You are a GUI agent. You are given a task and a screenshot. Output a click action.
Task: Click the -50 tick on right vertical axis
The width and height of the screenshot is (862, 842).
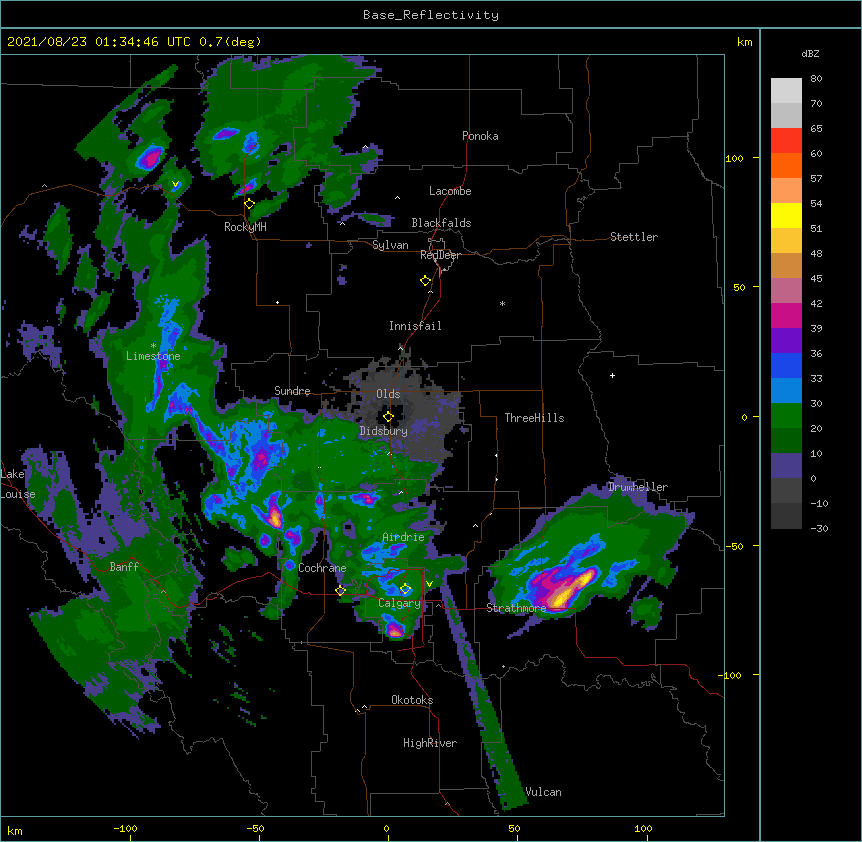tap(734, 546)
